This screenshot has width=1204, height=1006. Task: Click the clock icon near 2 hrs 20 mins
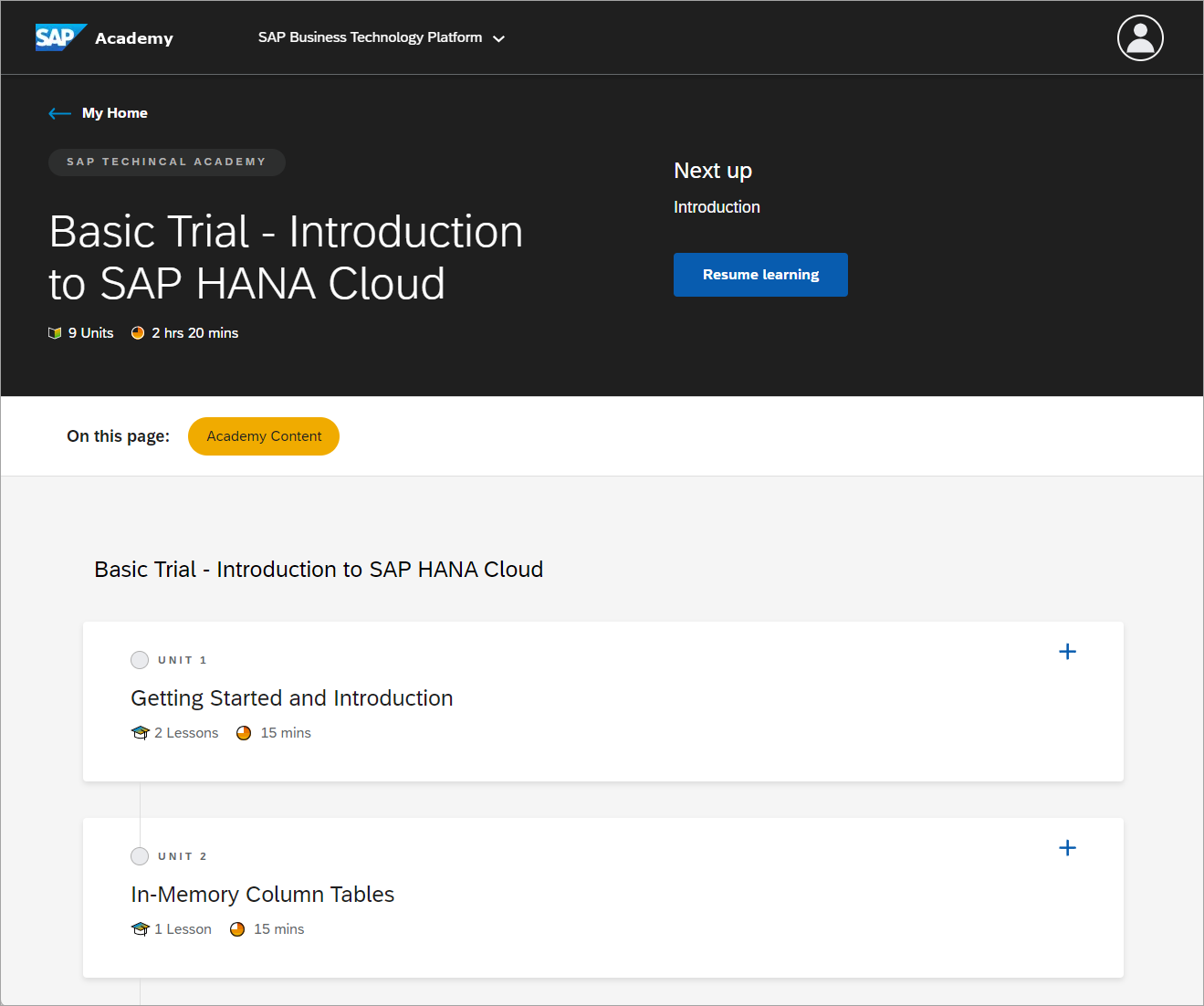coord(138,333)
